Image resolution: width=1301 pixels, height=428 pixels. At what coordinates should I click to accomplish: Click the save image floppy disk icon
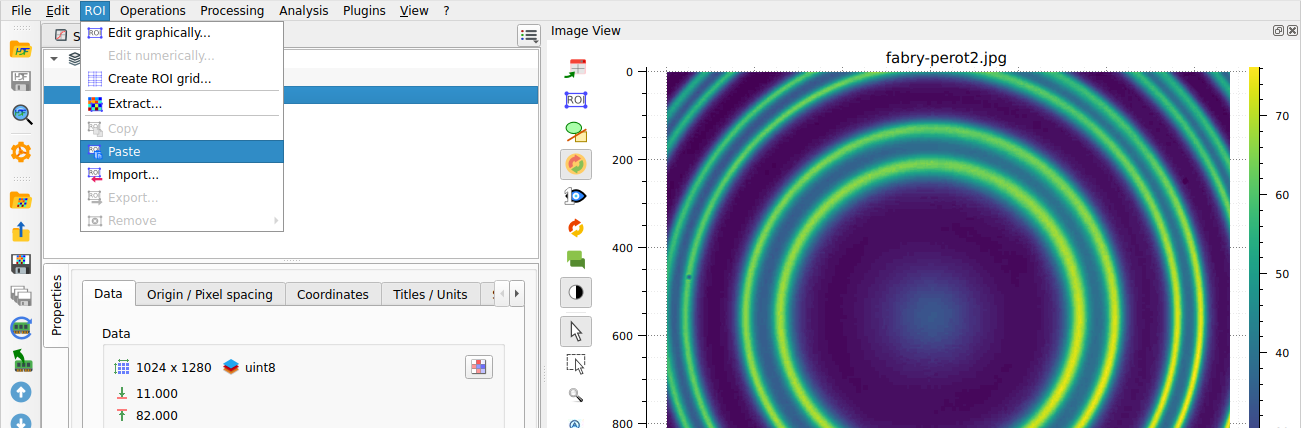20,264
